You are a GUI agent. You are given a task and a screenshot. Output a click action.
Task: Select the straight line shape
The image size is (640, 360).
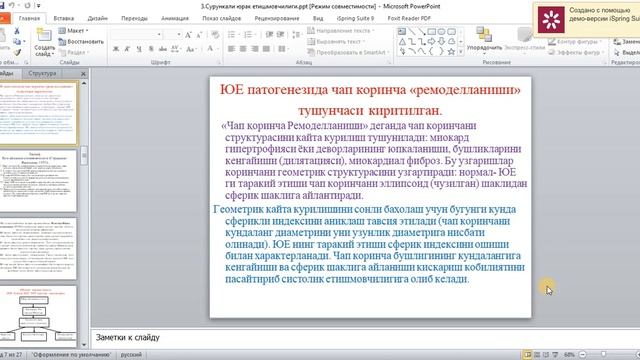tap(412, 31)
